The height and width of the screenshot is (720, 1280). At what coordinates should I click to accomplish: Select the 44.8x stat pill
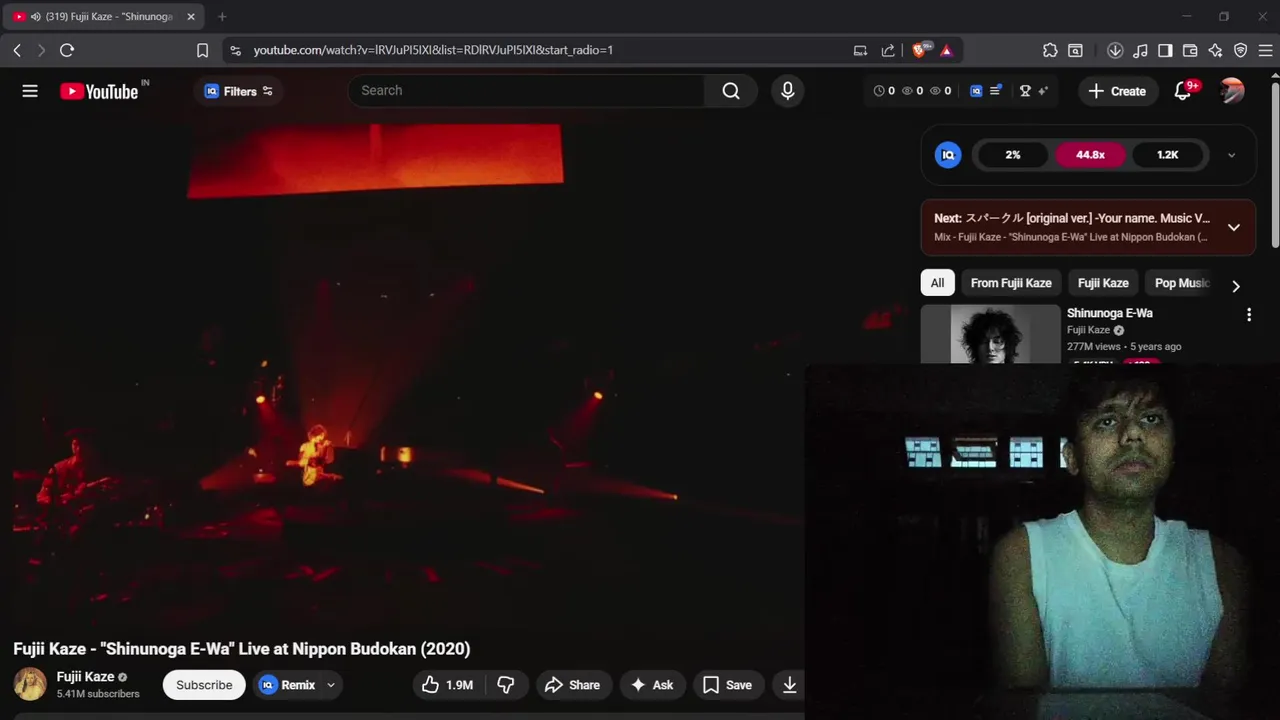[1090, 155]
